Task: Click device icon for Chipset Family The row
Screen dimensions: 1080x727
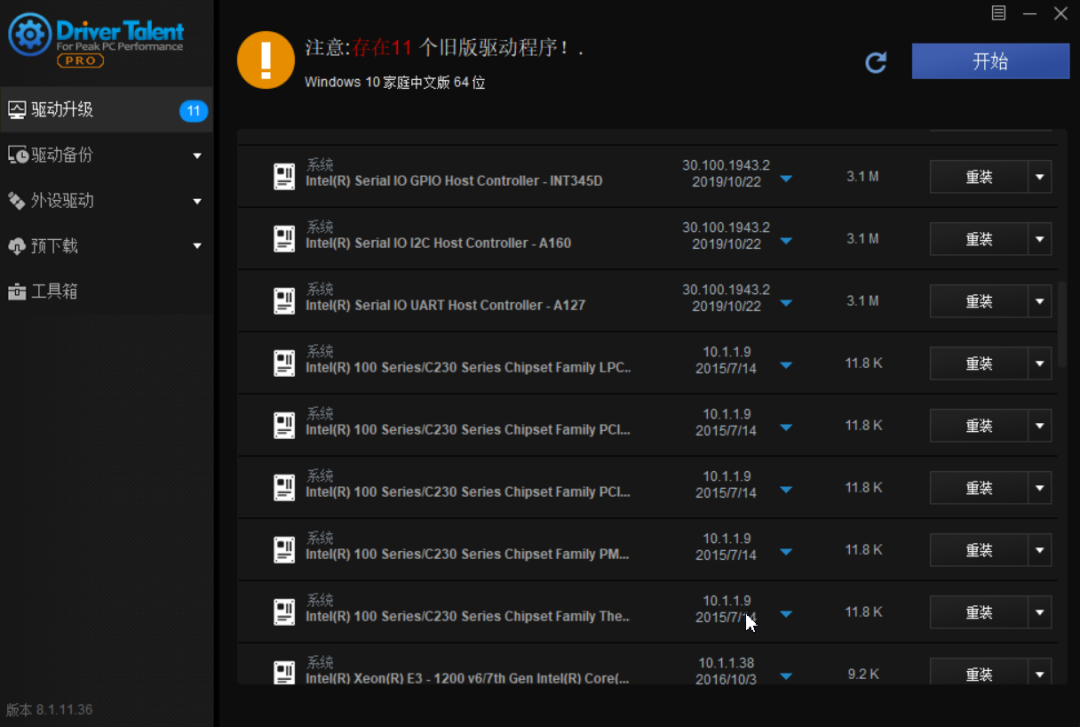Action: [x=284, y=612]
